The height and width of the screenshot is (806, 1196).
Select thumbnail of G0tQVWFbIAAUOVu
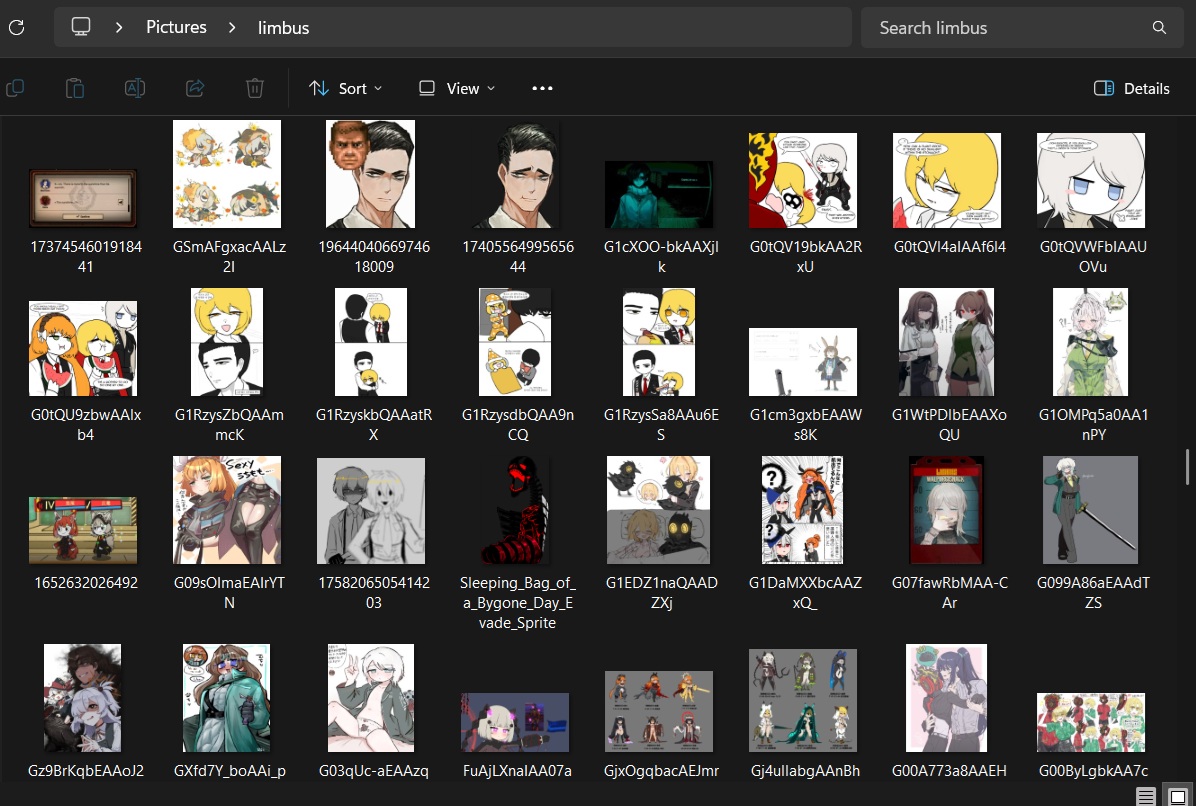pyautogui.click(x=1091, y=180)
